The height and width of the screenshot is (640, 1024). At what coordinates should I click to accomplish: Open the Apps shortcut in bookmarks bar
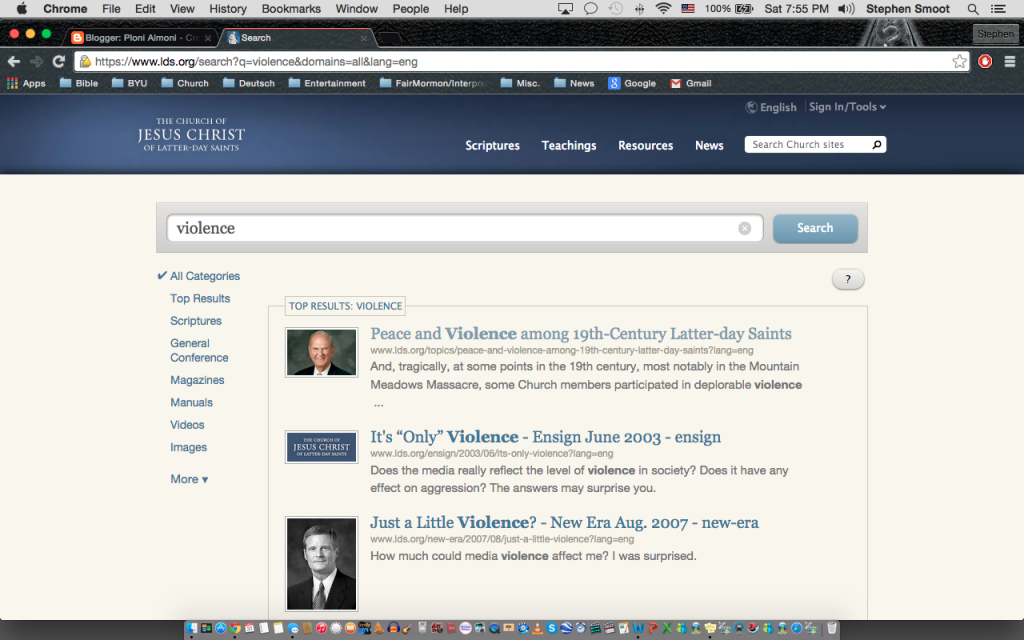[x=26, y=83]
